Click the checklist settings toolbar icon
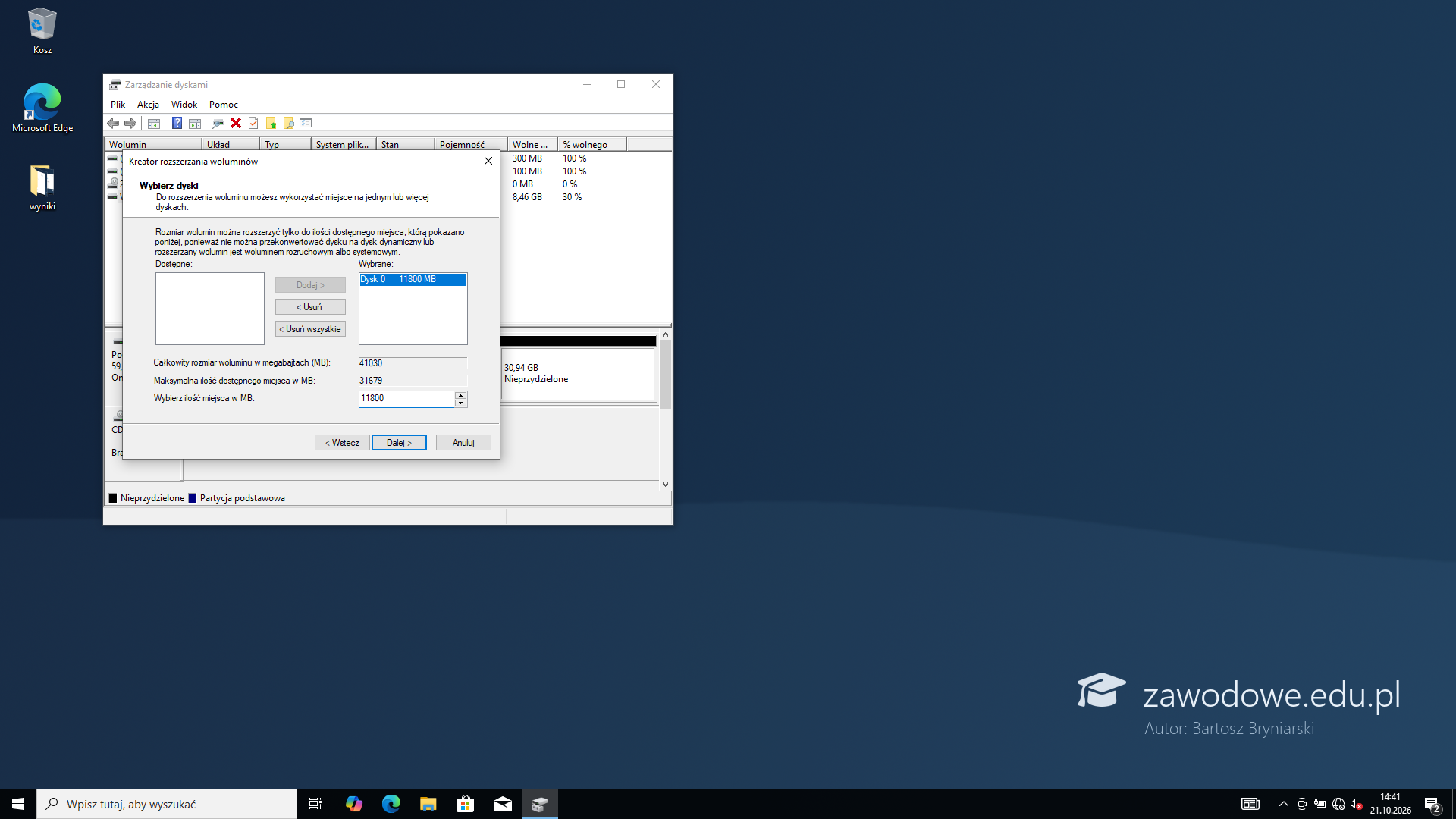 pyautogui.click(x=306, y=123)
